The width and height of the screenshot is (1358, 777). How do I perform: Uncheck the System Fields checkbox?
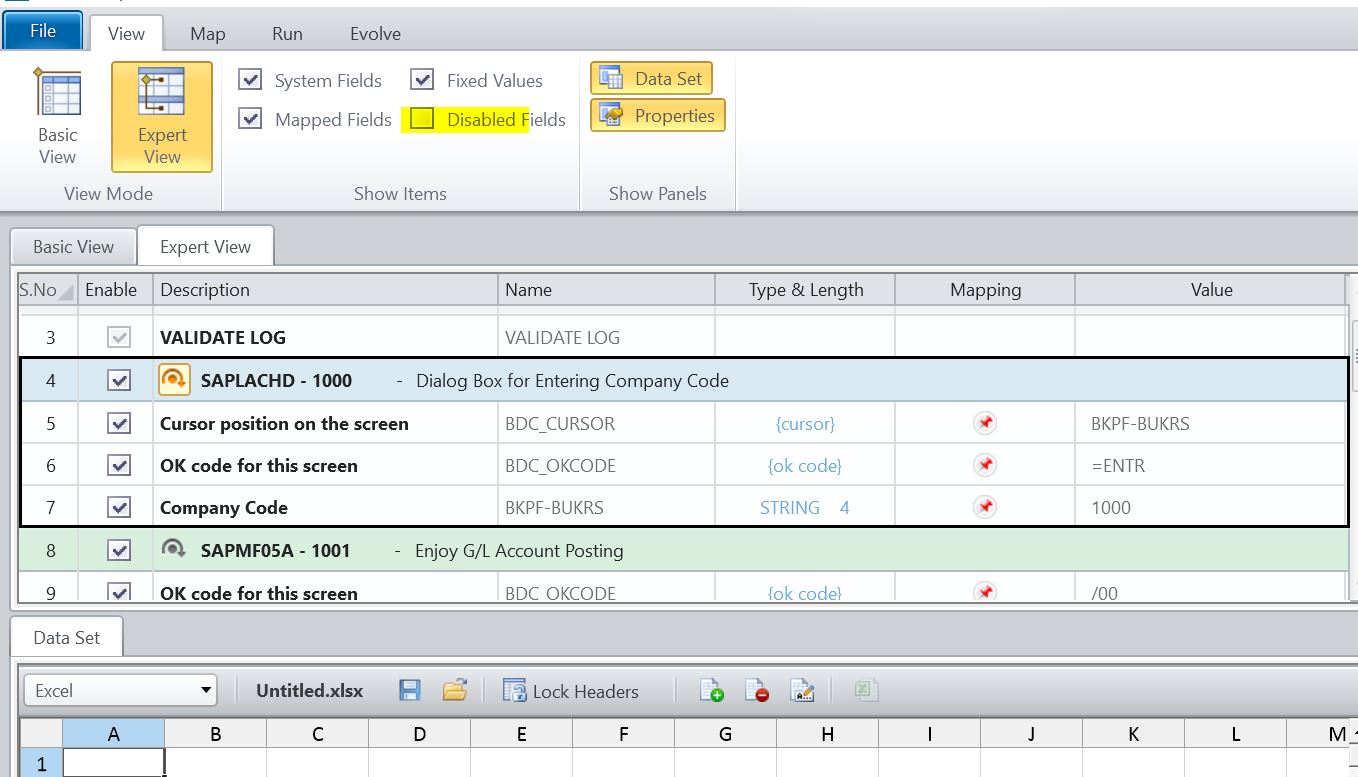tap(249, 80)
